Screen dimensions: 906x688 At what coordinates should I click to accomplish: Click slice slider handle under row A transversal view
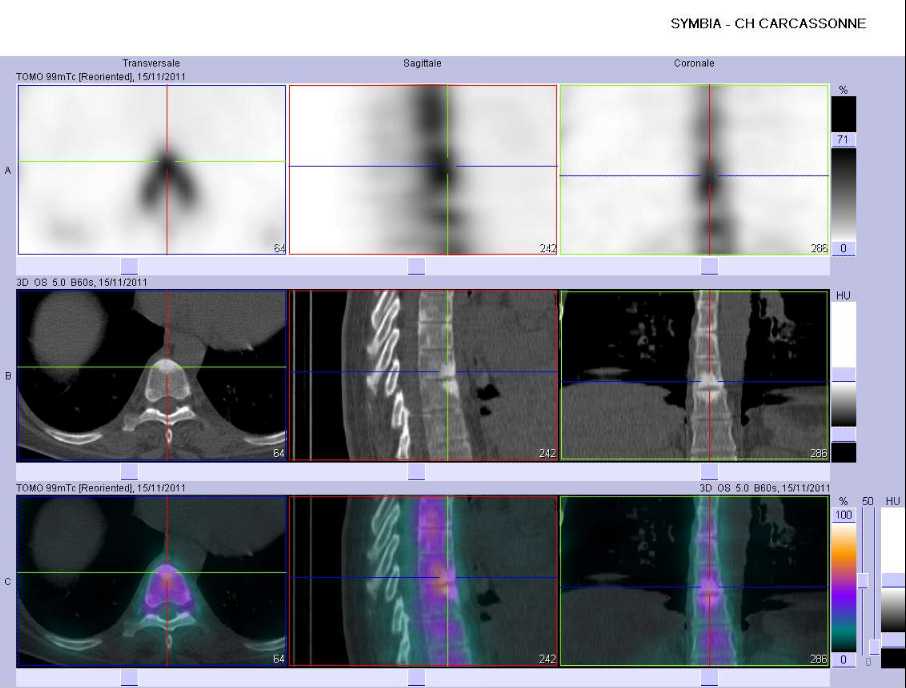click(x=129, y=266)
